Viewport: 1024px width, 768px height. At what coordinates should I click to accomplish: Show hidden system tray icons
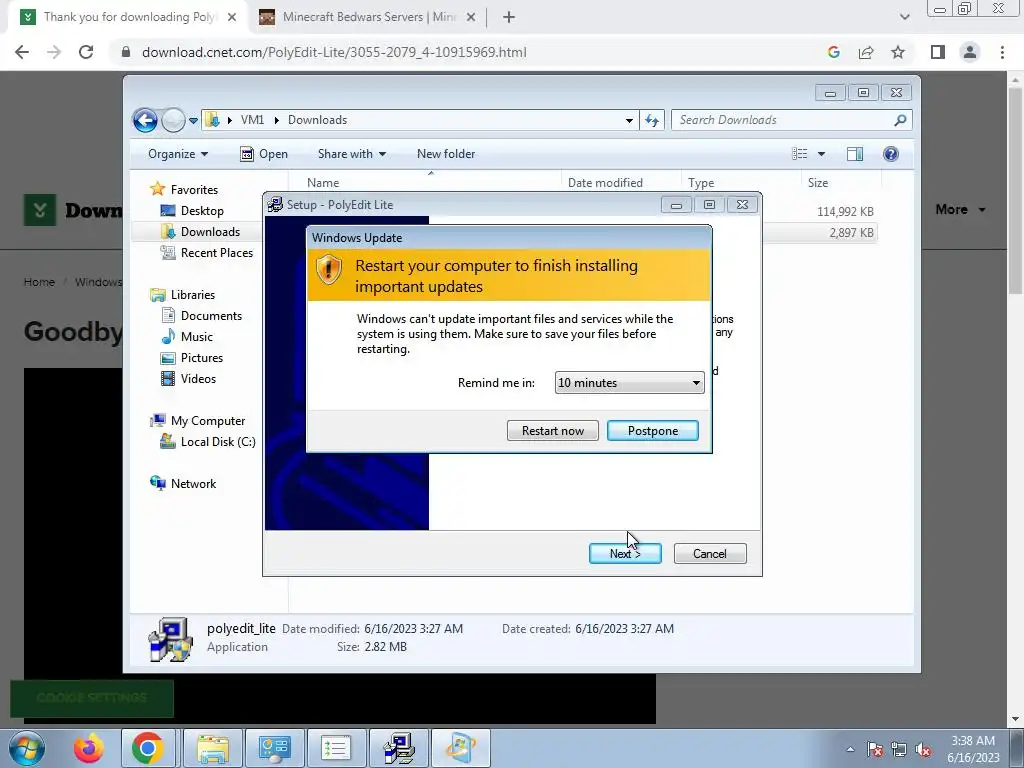tap(850, 750)
